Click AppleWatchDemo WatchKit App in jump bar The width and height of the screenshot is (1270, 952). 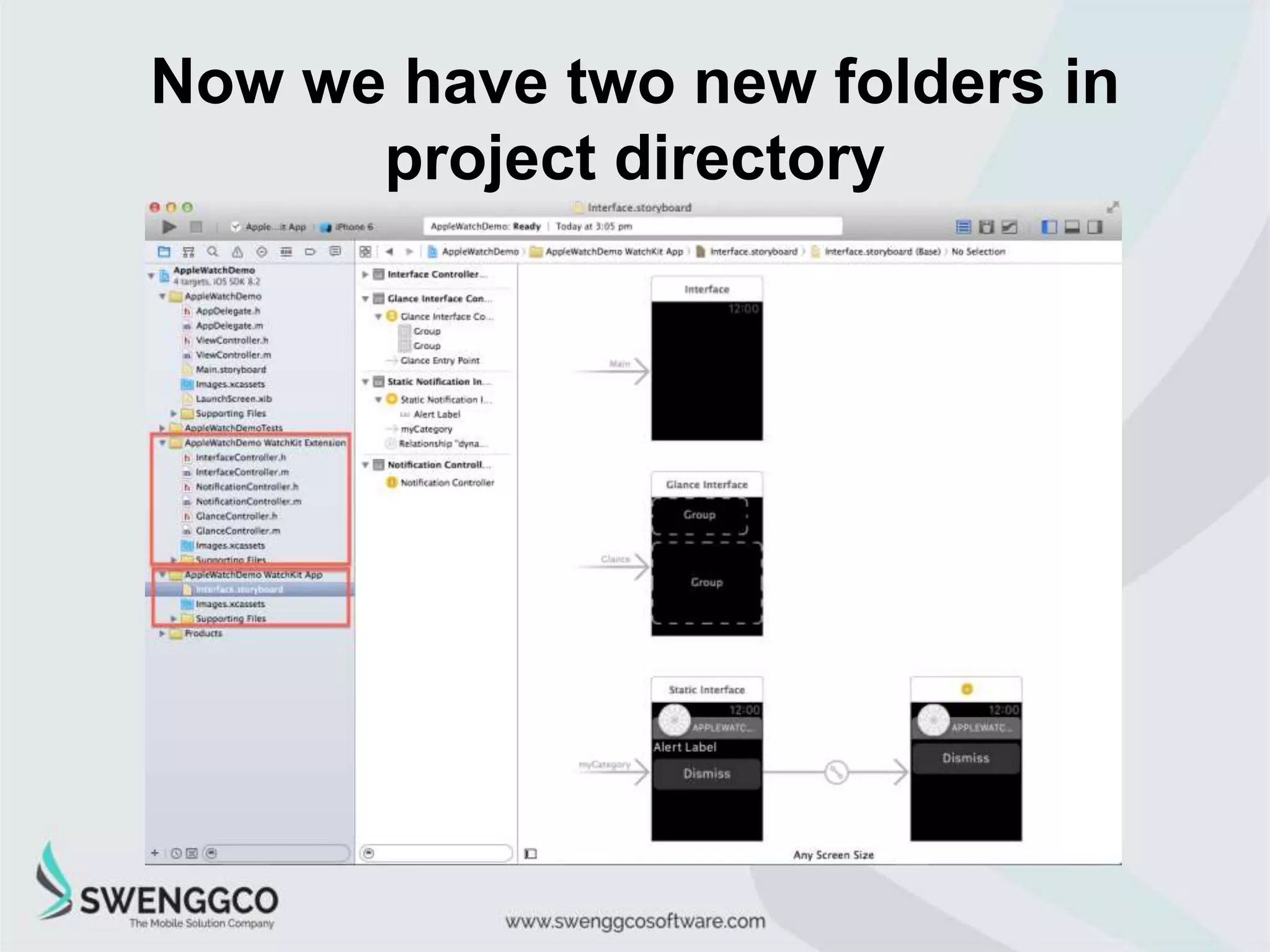(607, 252)
